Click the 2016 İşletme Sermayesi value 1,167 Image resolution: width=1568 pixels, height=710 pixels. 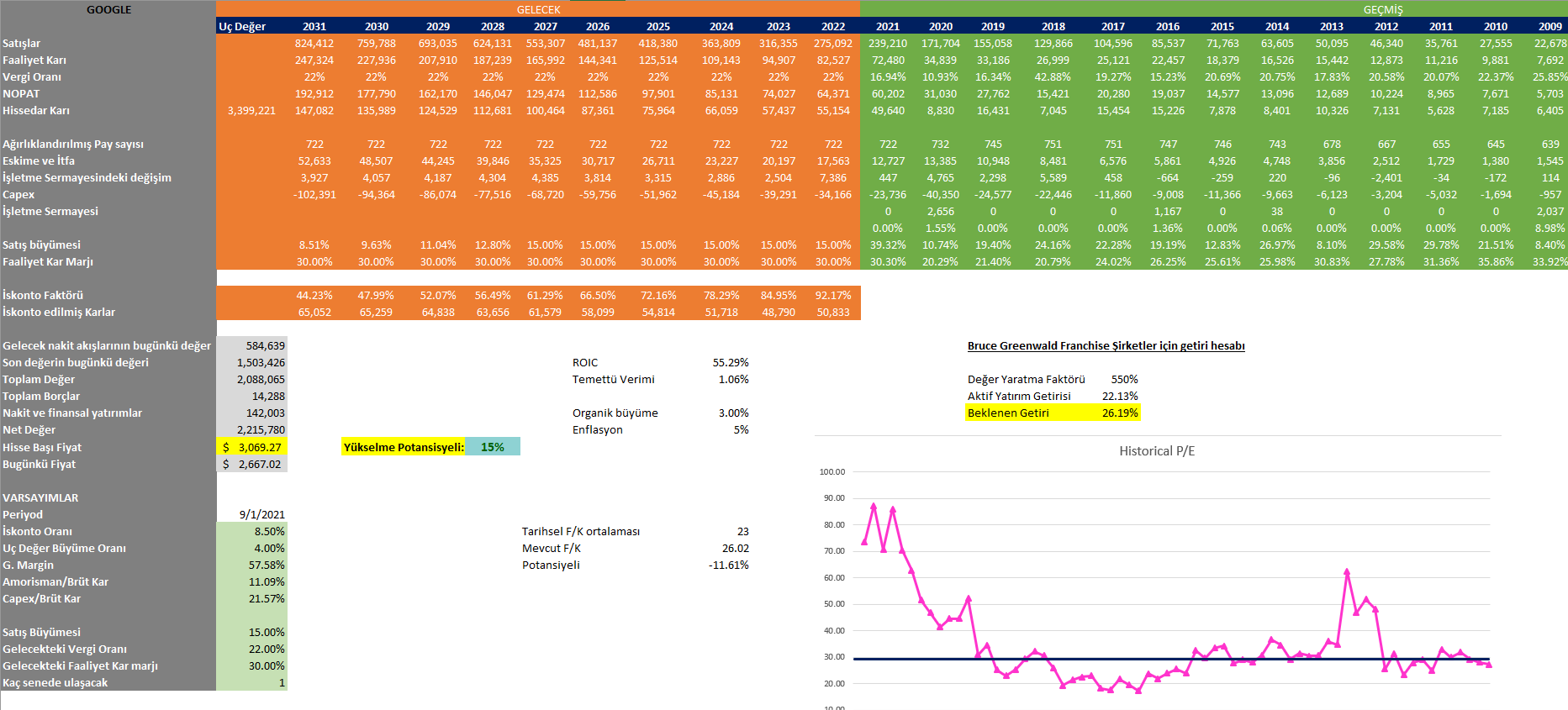click(x=1168, y=211)
